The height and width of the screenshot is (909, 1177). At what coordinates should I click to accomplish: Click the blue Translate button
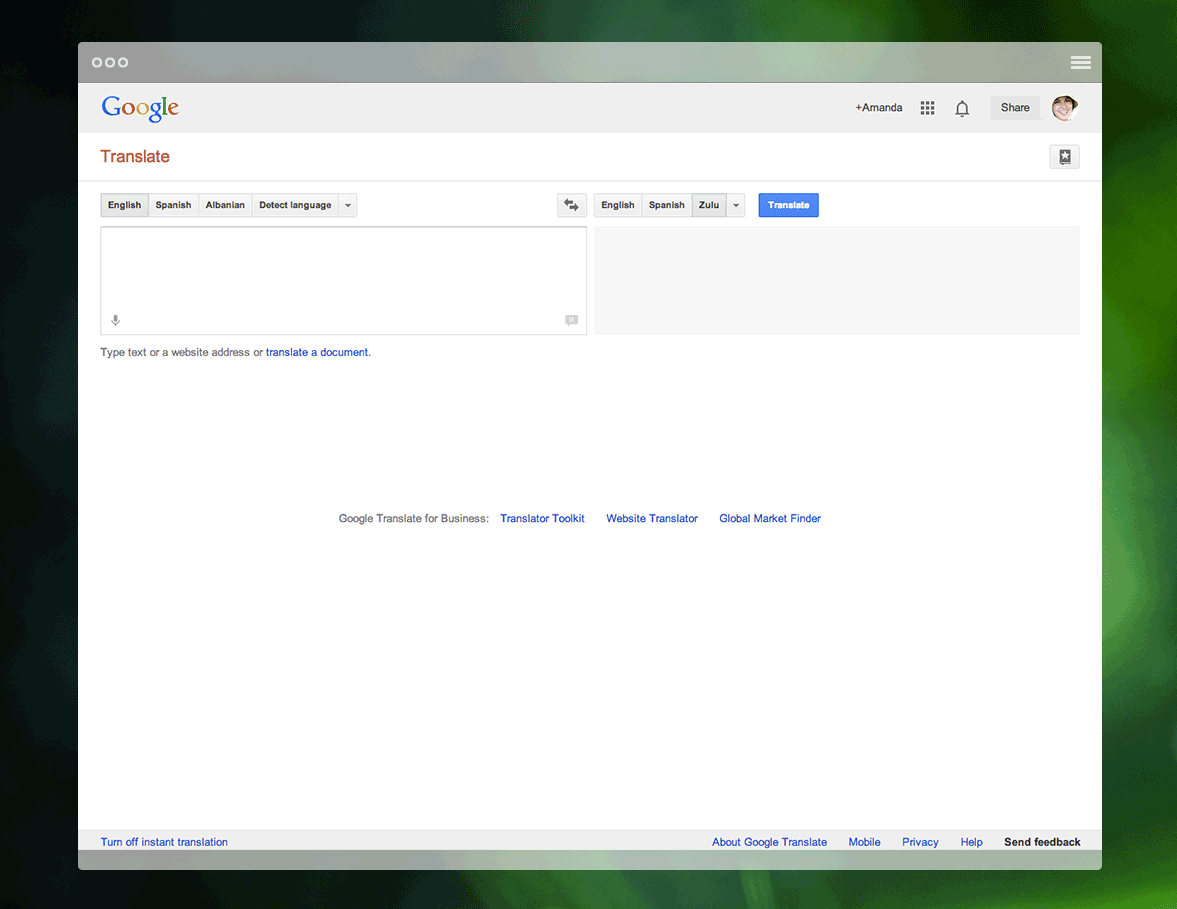click(788, 205)
